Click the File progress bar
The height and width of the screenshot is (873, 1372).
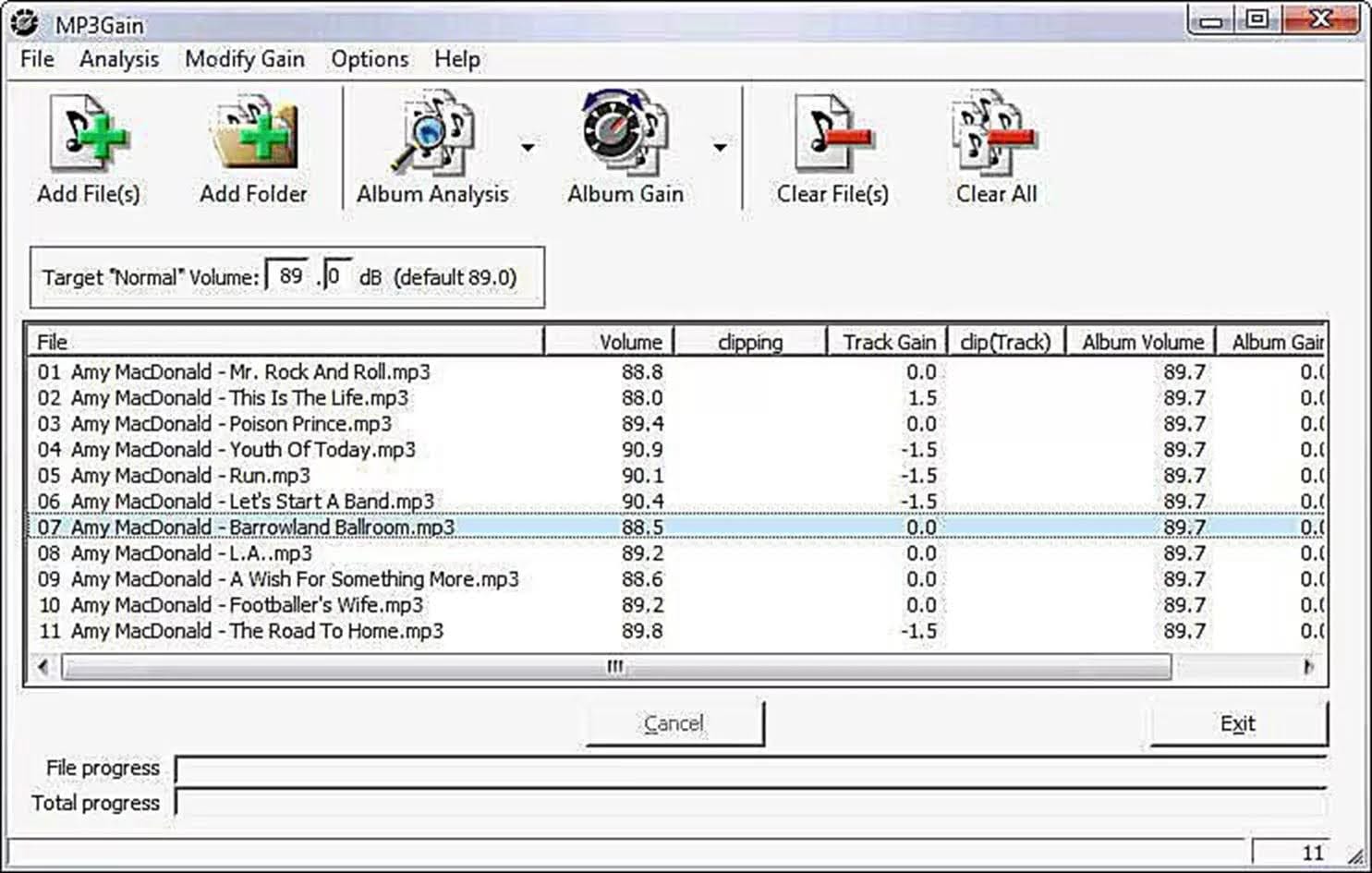(751, 769)
